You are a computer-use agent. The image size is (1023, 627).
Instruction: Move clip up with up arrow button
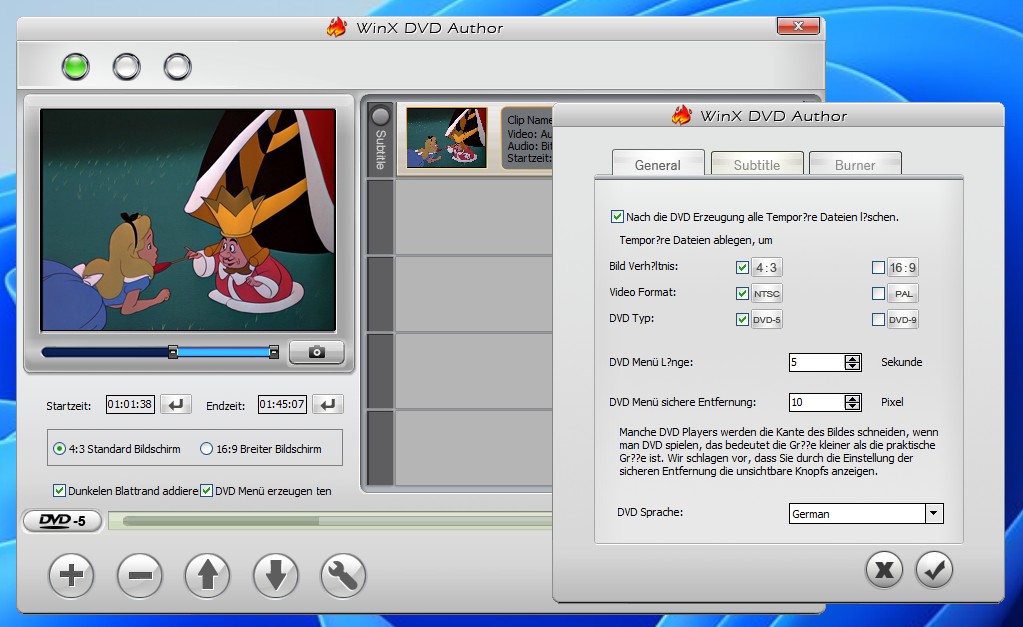(x=207, y=575)
